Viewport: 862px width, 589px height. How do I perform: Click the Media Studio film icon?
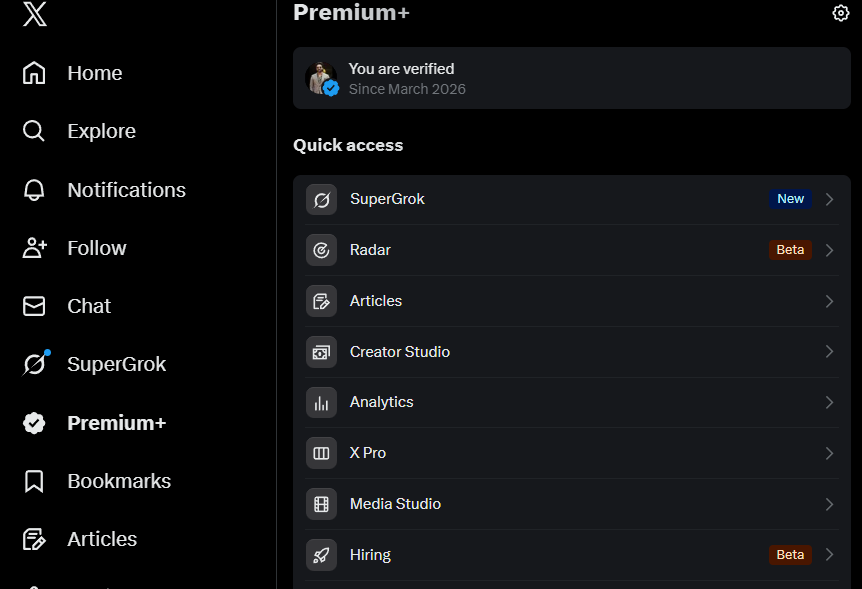[x=321, y=504]
